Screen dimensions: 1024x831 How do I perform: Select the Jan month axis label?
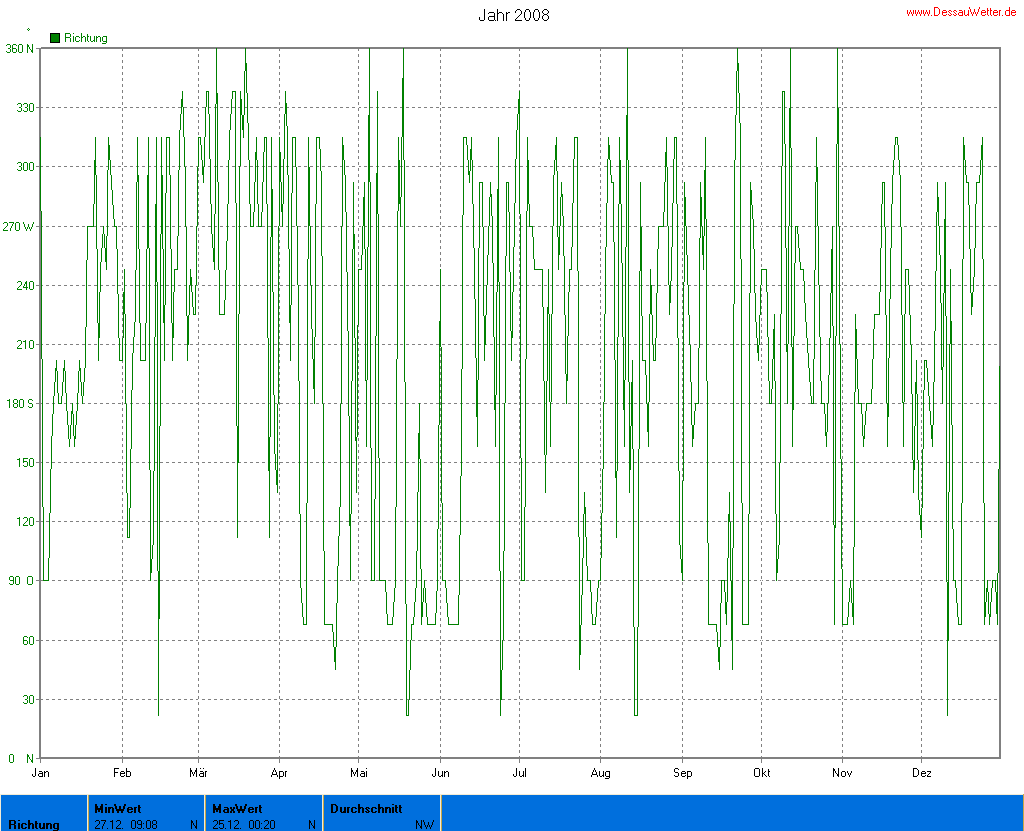[x=41, y=773]
